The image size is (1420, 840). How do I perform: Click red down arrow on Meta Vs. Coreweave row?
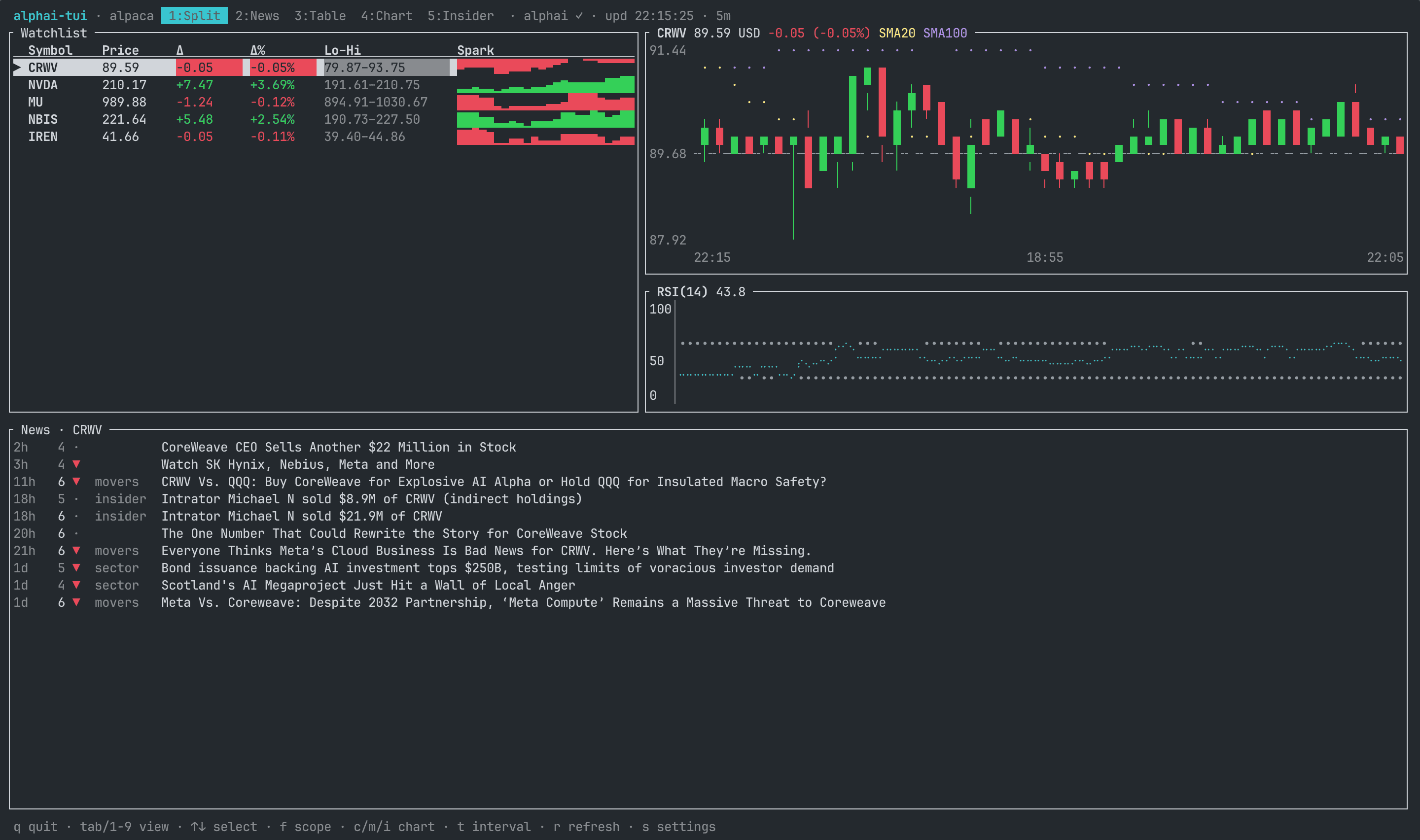point(76,602)
